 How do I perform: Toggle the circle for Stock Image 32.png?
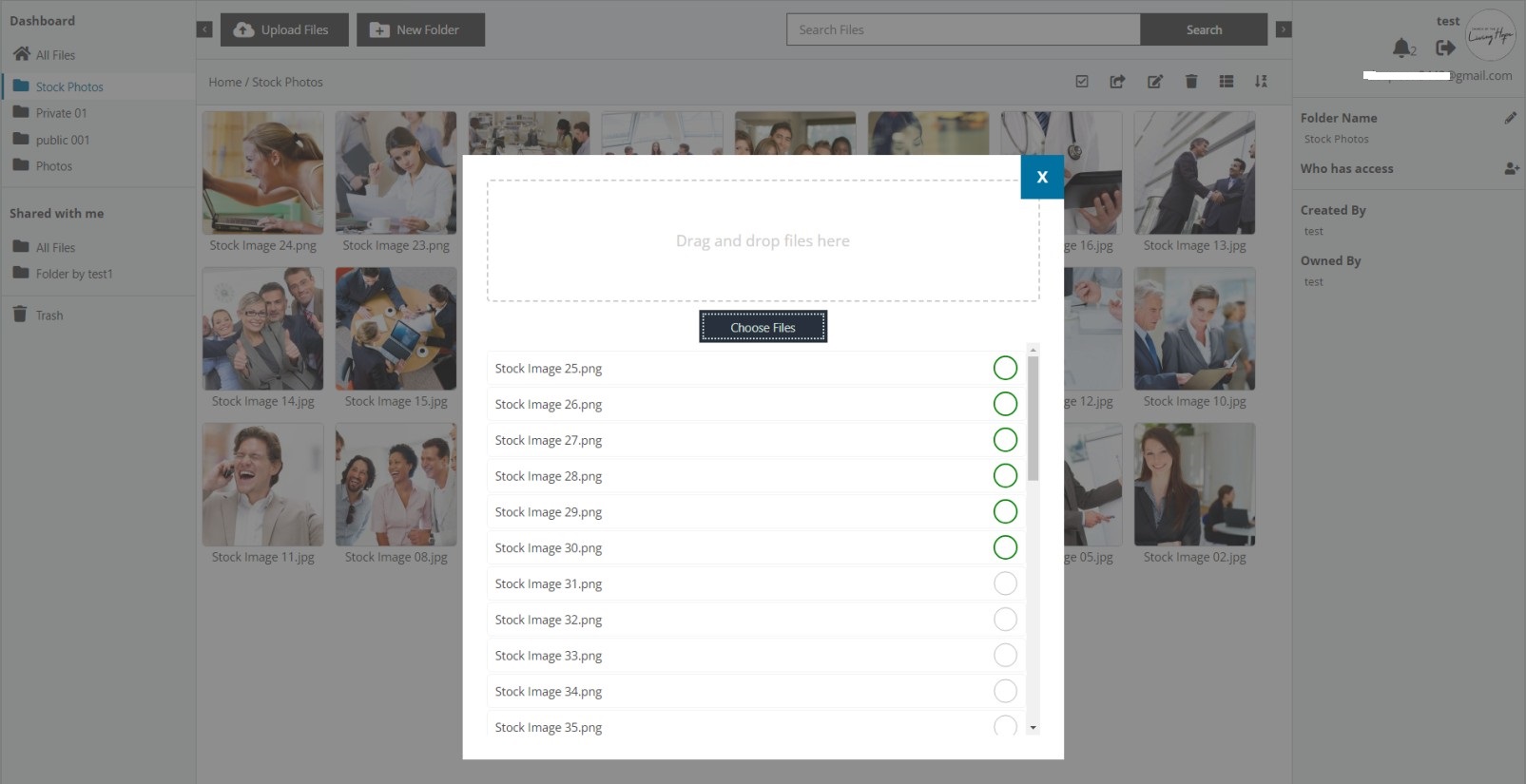[x=1005, y=620]
